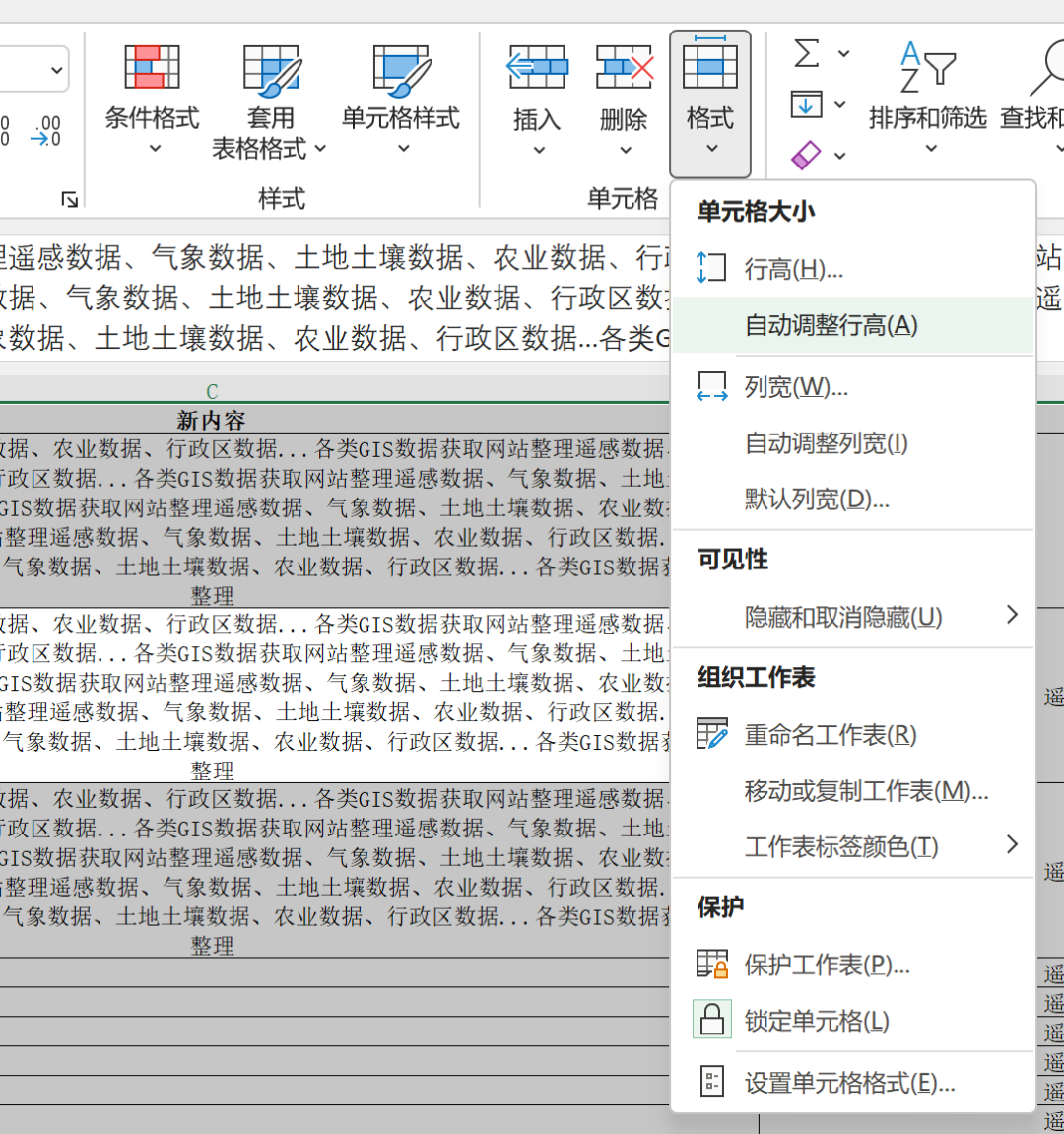Expand the Delete (删除) dropdown chevron
The width and height of the screenshot is (1064, 1134).
pos(626,150)
